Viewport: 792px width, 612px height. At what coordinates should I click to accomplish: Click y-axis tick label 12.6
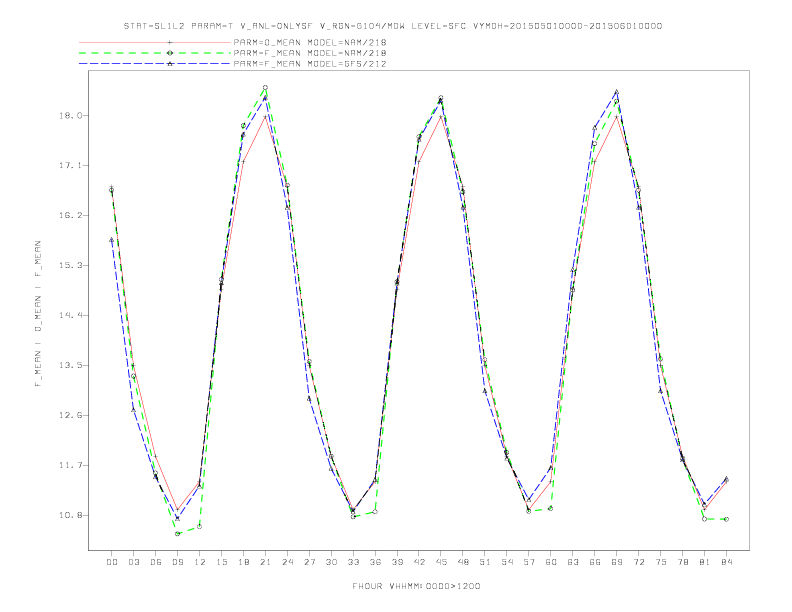pyautogui.click(x=70, y=416)
